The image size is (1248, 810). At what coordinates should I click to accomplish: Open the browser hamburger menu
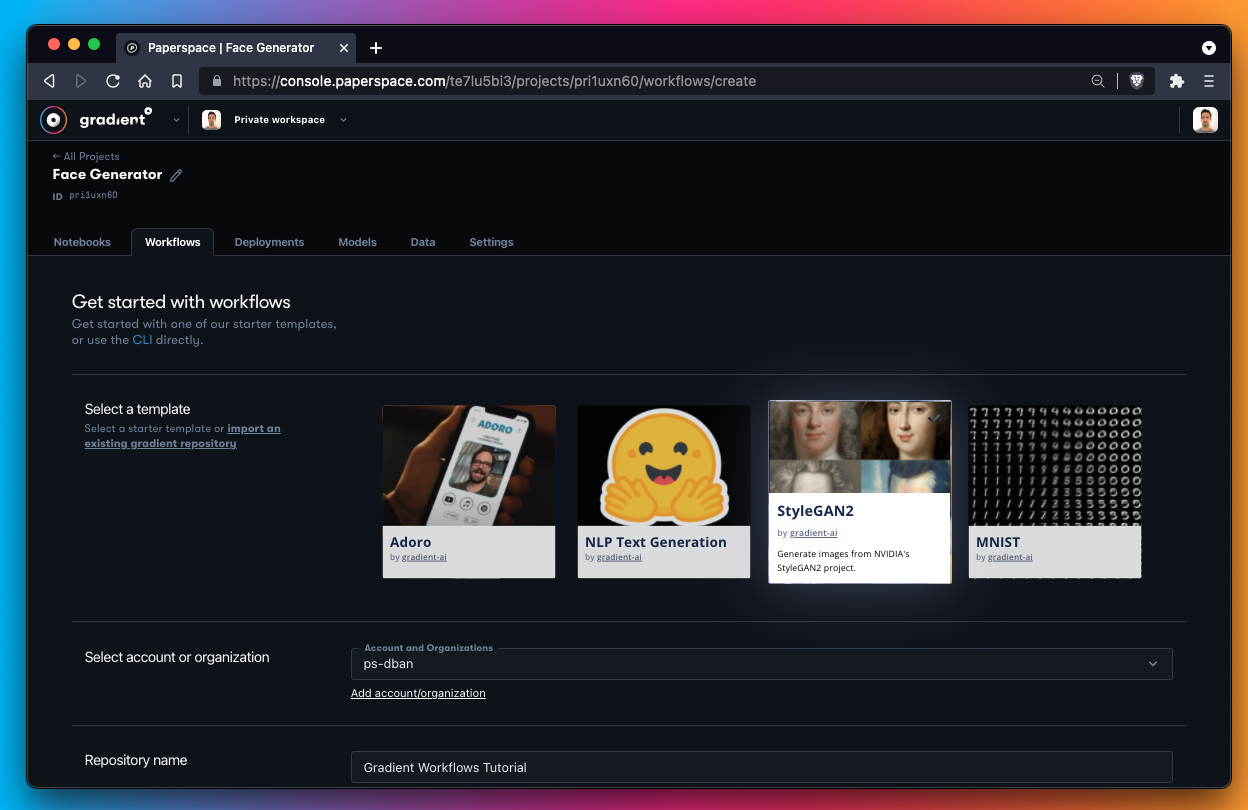pyautogui.click(x=1209, y=81)
